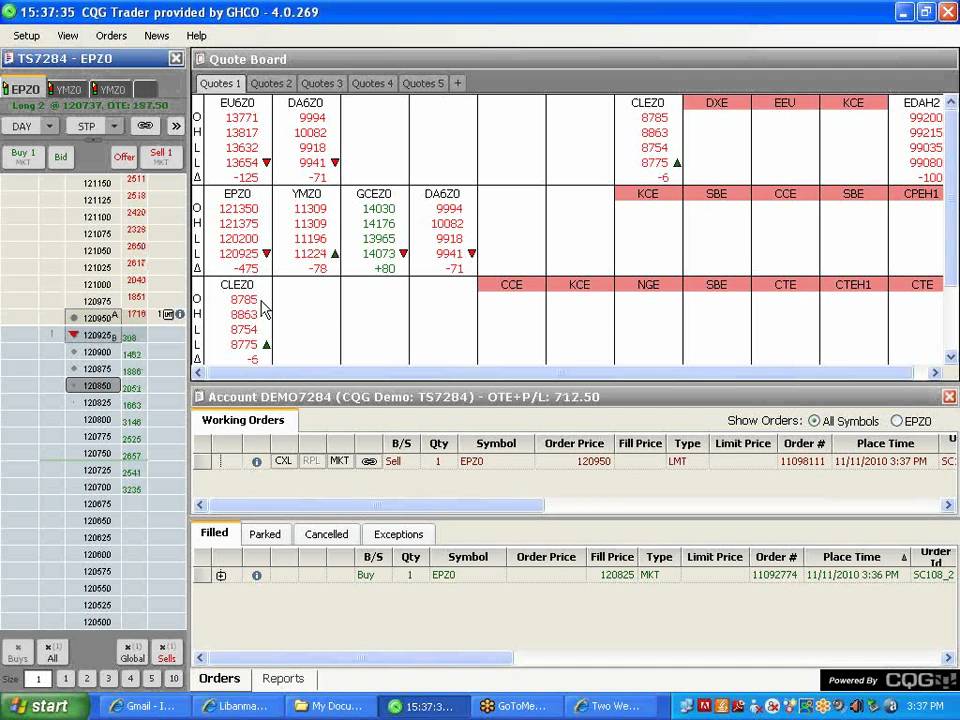Click the Sell 1 MKT button
Viewport: 960px width, 720px height.
pos(161,157)
